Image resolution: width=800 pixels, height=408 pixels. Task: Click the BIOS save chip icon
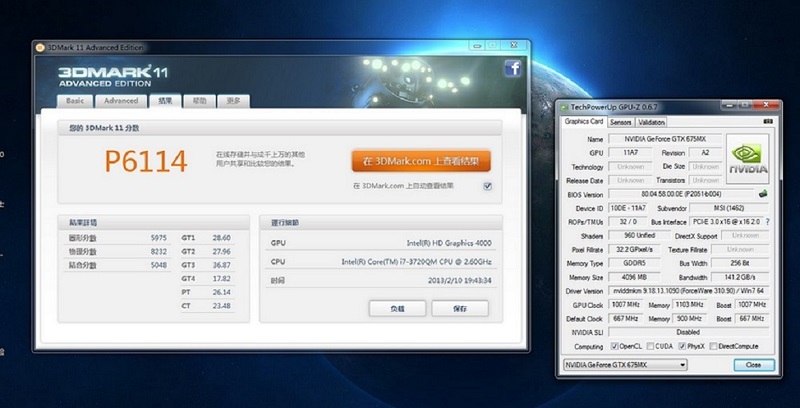click(763, 194)
